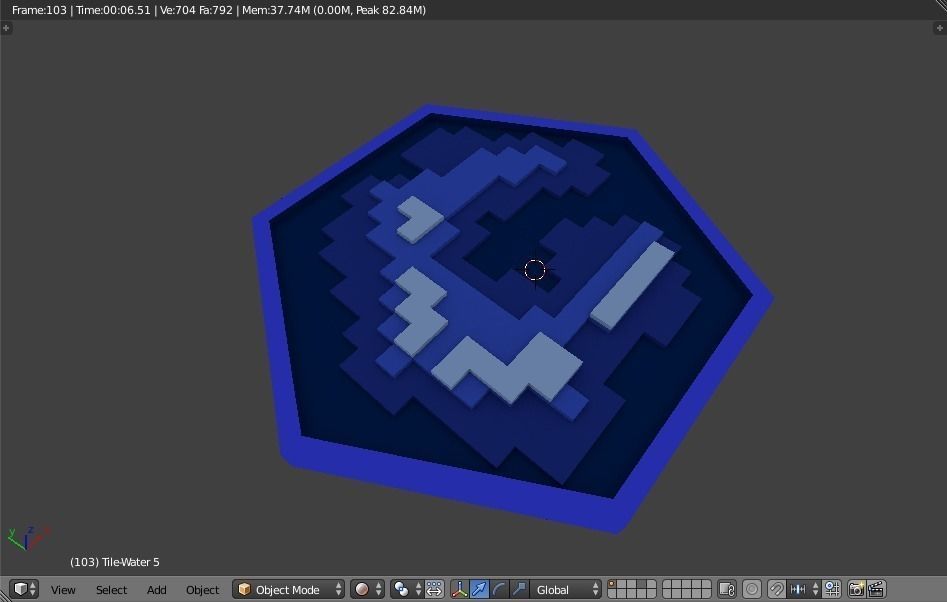
Task: Click the 'Ve:704 Fa:792' stats text
Action: pos(196,10)
